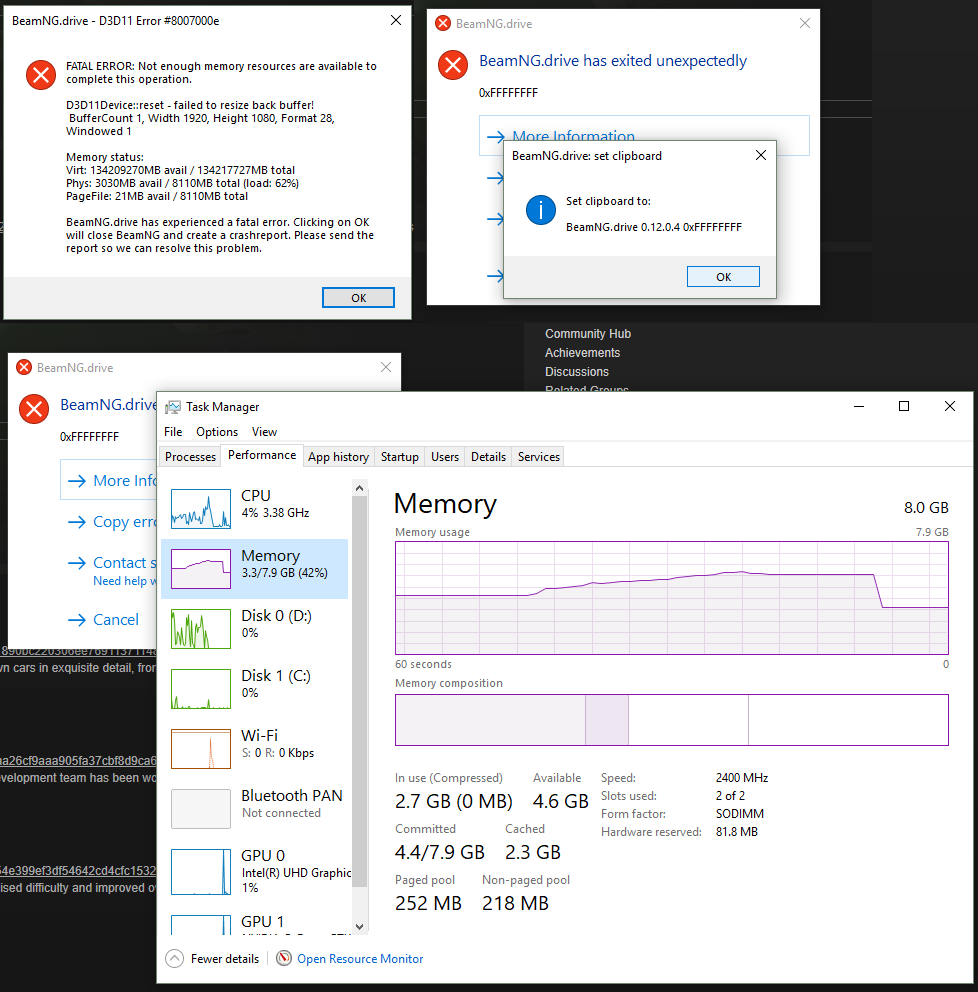This screenshot has height=992, width=978.
Task: Select Bluetooth PAN thumbnail
Action: [201, 809]
